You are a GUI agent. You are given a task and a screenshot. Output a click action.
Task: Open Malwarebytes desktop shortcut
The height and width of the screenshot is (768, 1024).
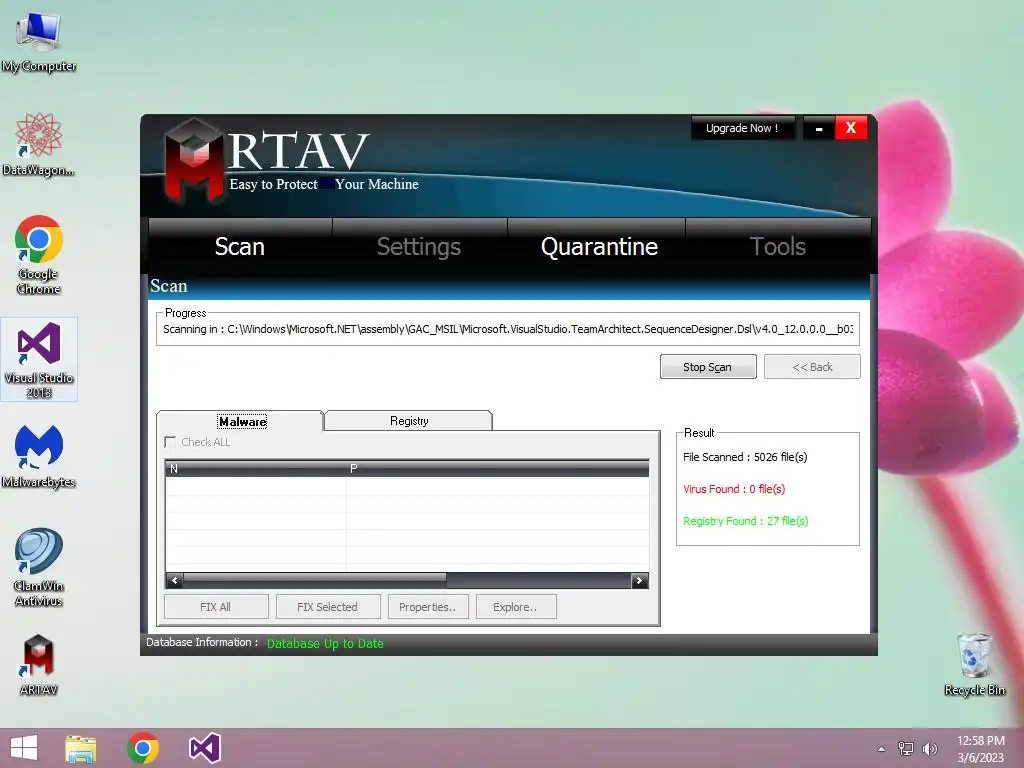[x=39, y=456]
